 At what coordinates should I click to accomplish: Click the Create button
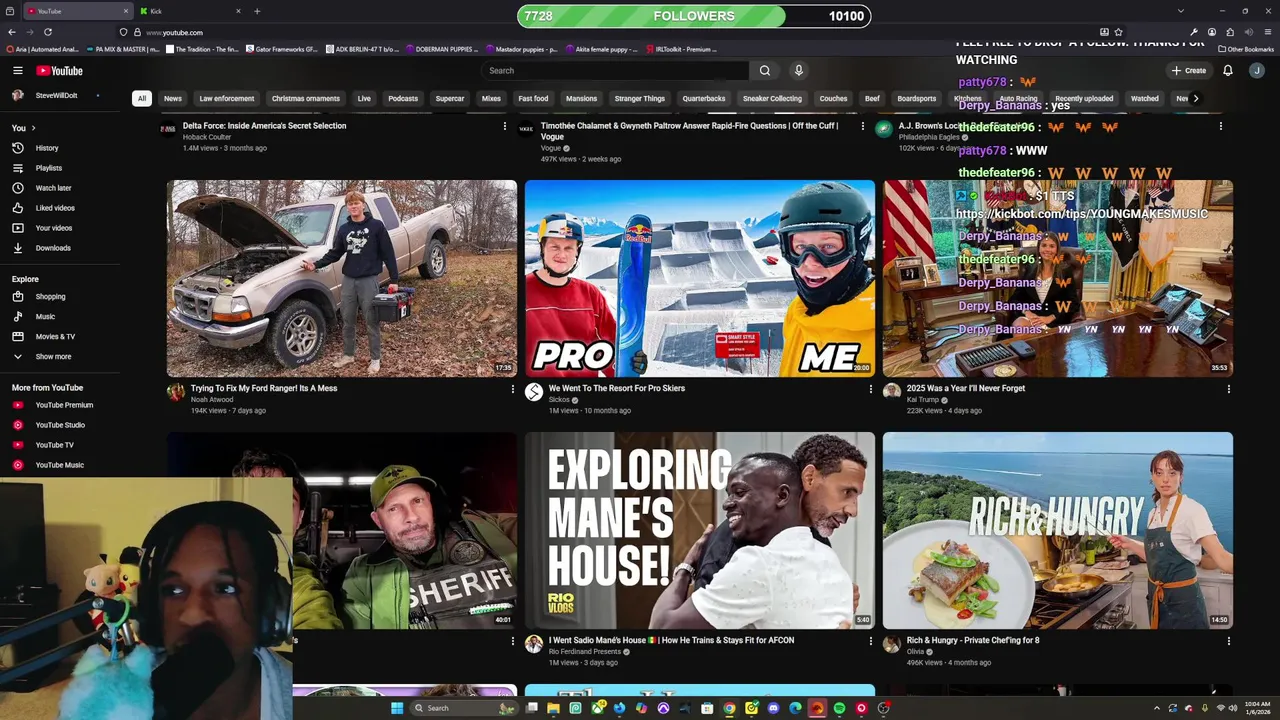tap(1189, 71)
